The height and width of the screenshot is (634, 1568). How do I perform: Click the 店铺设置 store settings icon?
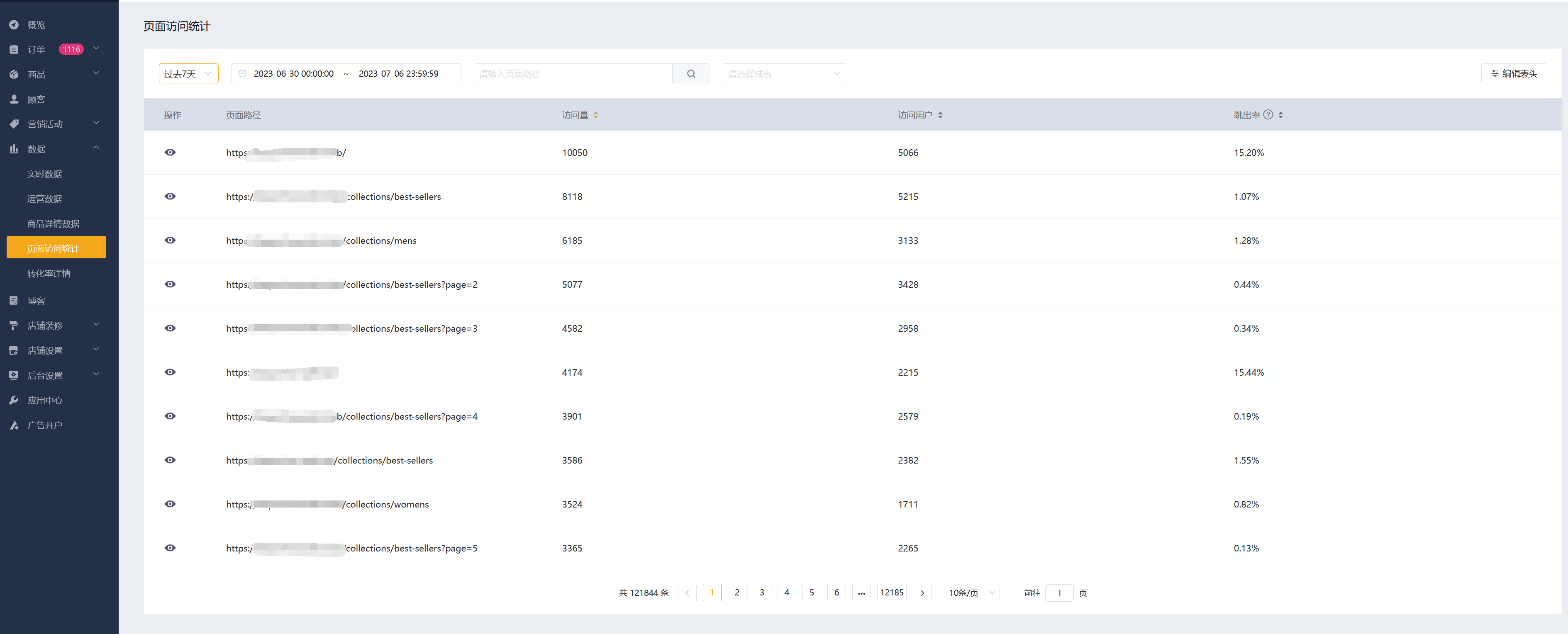[14, 350]
